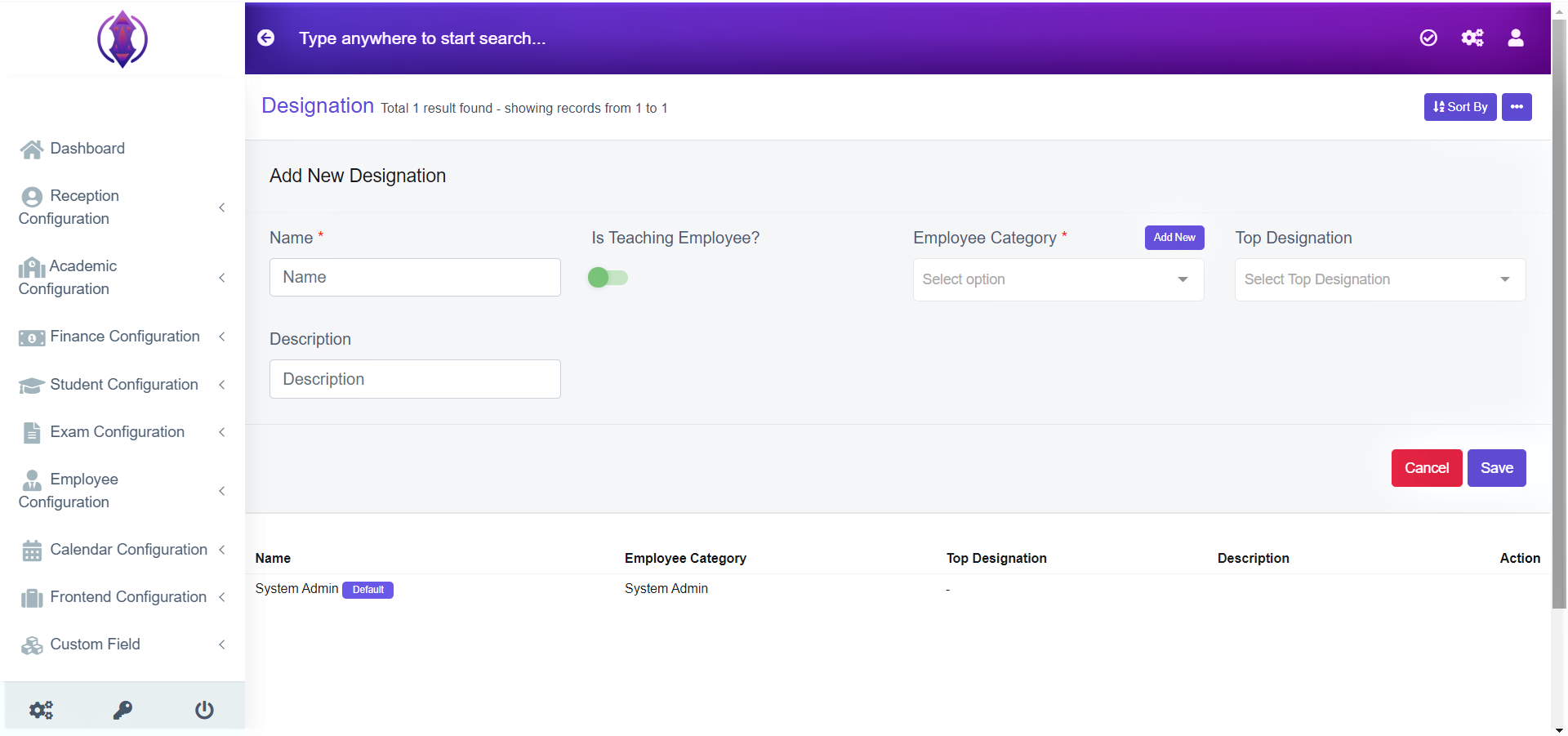Open the settings gears icon in header
1568x736 pixels.
pyautogui.click(x=1472, y=38)
